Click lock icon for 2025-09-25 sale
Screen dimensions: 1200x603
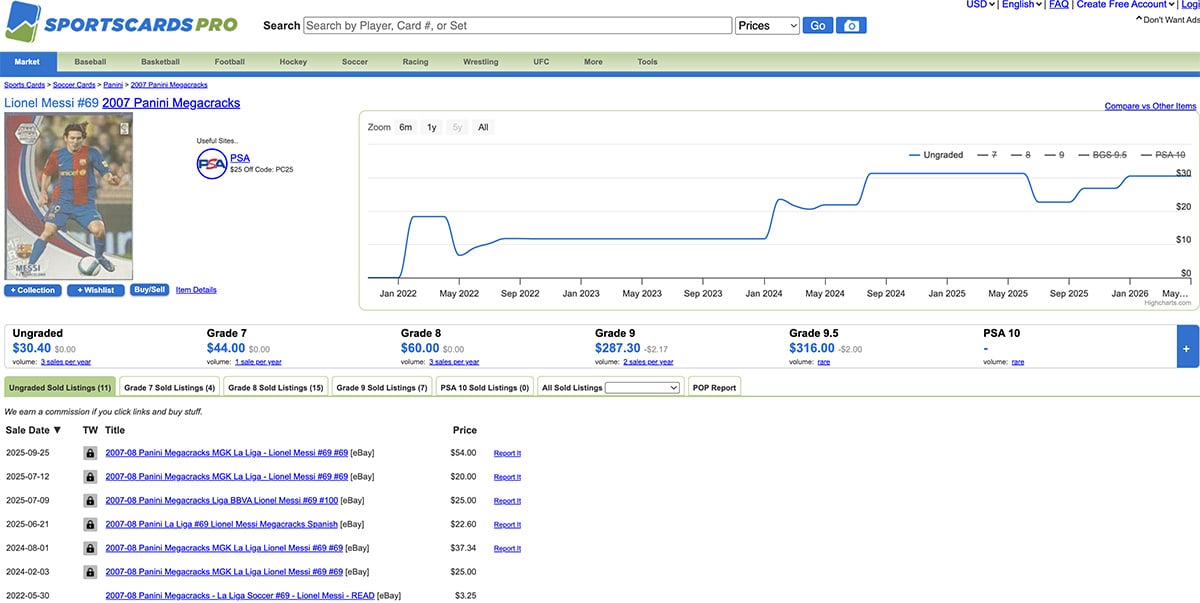[90, 453]
